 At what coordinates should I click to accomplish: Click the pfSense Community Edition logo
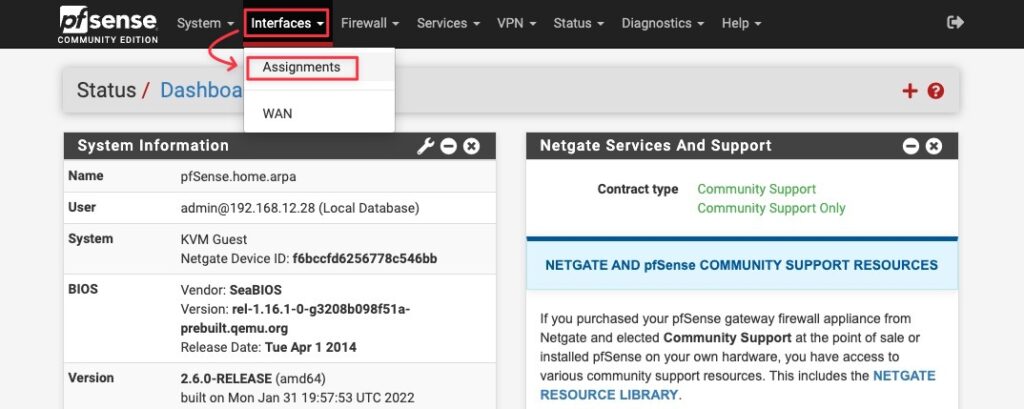tap(108, 24)
